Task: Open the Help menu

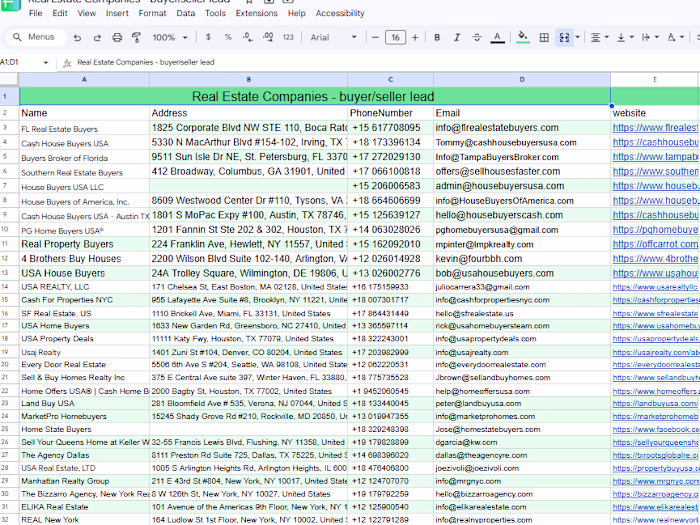Action: point(296,13)
